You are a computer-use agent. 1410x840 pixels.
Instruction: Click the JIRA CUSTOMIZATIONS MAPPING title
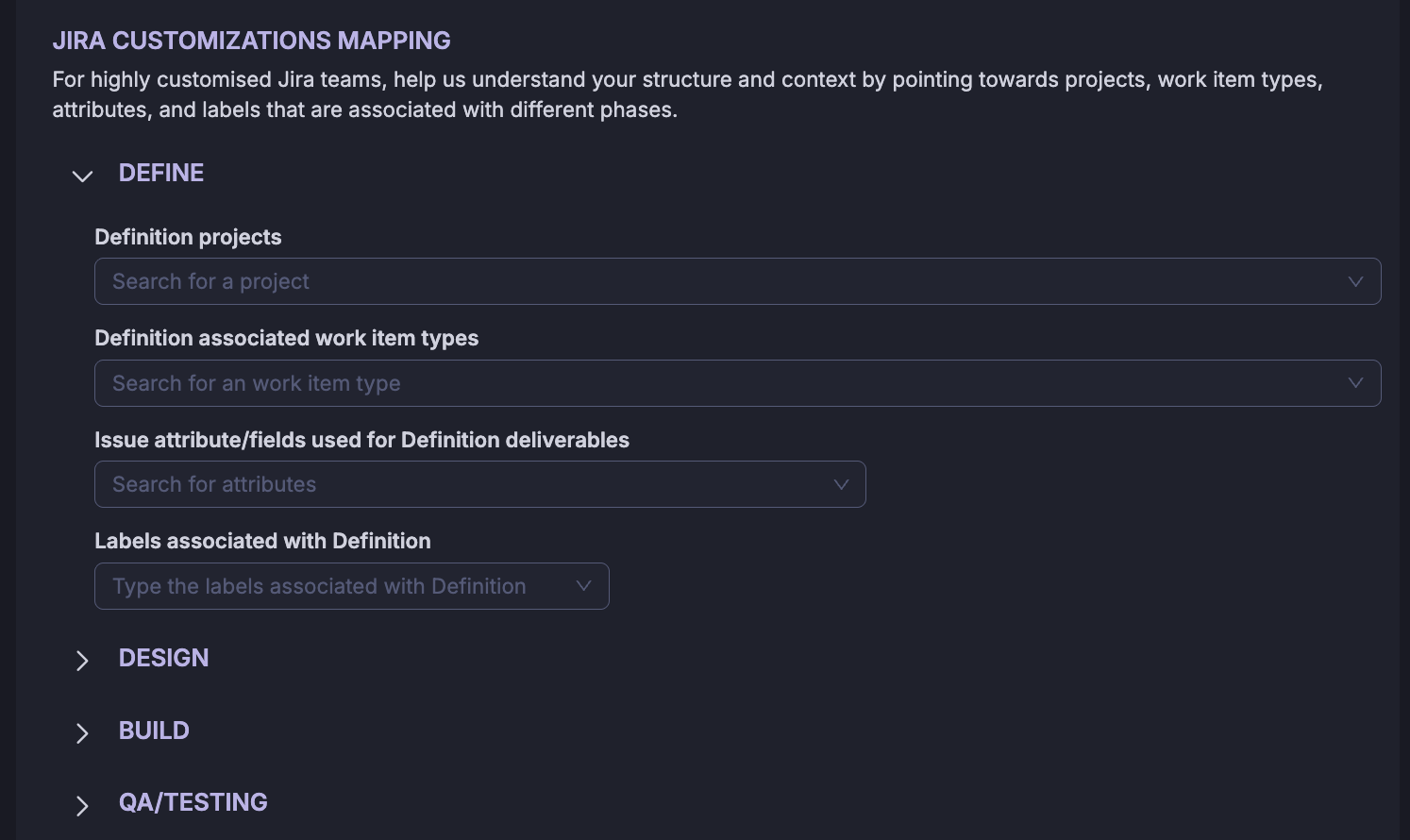251,41
